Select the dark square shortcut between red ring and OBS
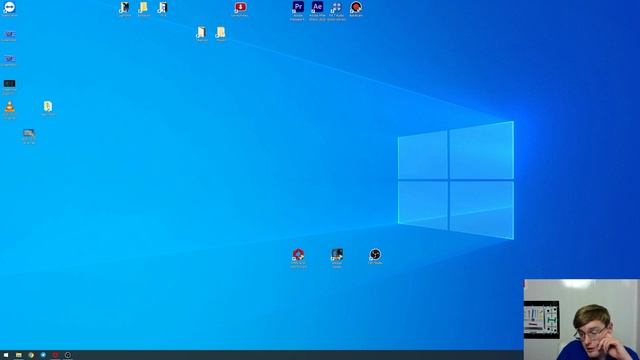This screenshot has height=360, width=640. click(x=337, y=255)
